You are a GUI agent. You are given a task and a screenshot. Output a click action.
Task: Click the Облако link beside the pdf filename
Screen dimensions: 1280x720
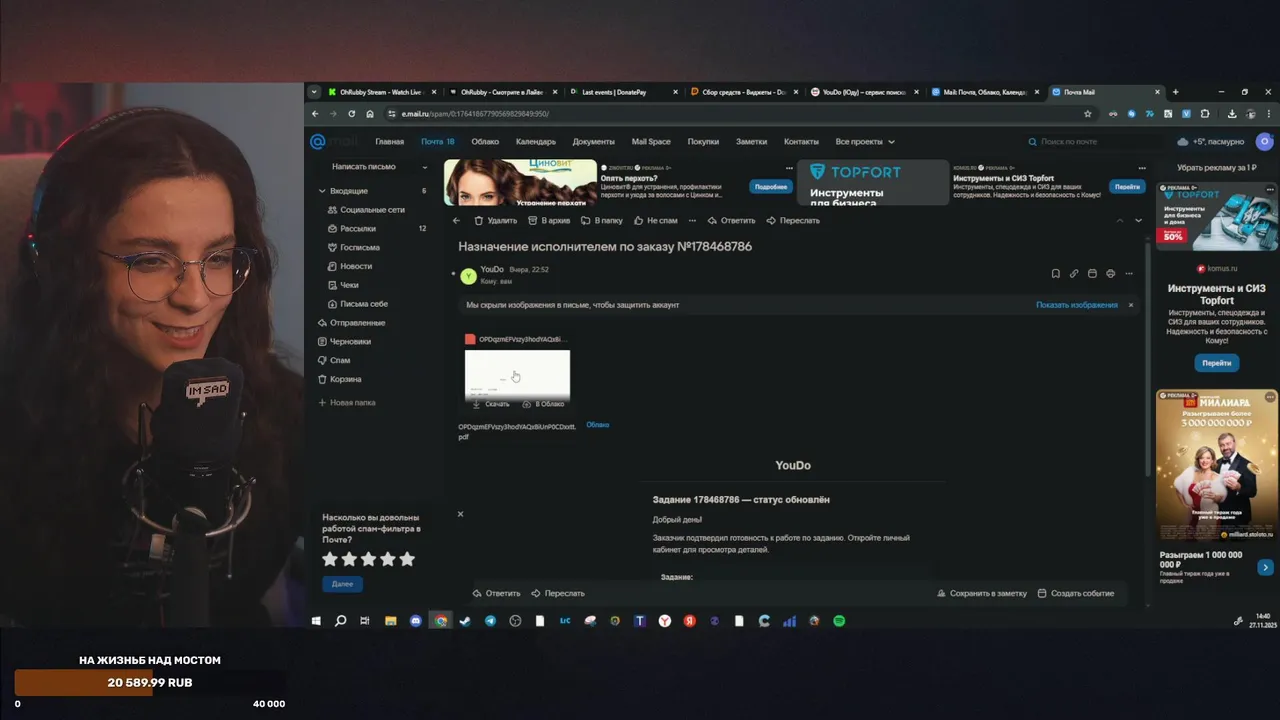click(x=597, y=425)
